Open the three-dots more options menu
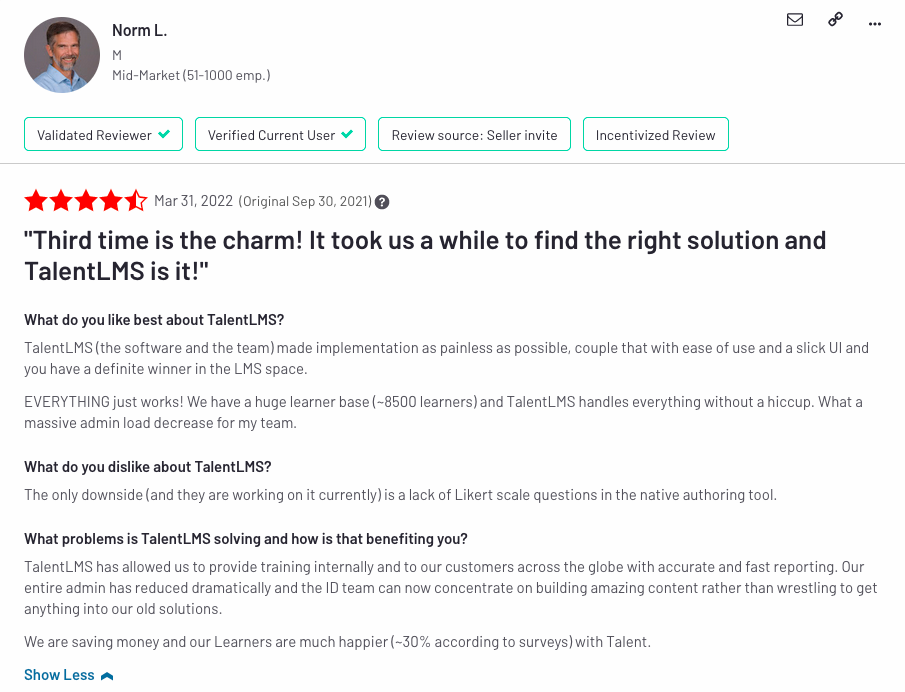Viewport: 905px width, 692px height. click(x=874, y=24)
